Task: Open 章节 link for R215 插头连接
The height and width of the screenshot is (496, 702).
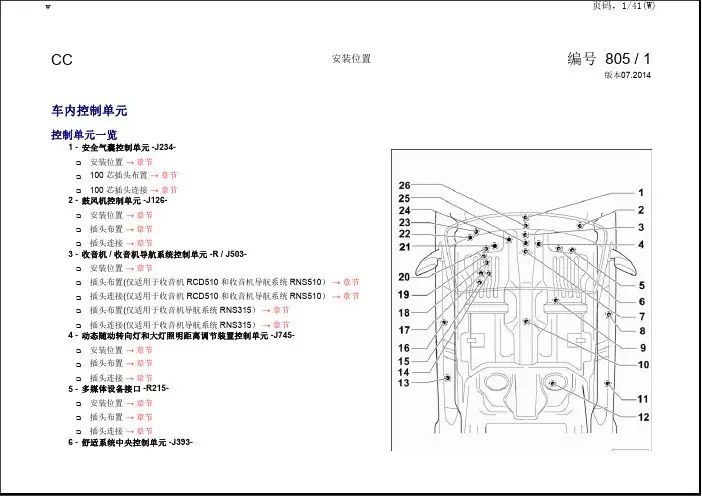Action: click(x=145, y=431)
